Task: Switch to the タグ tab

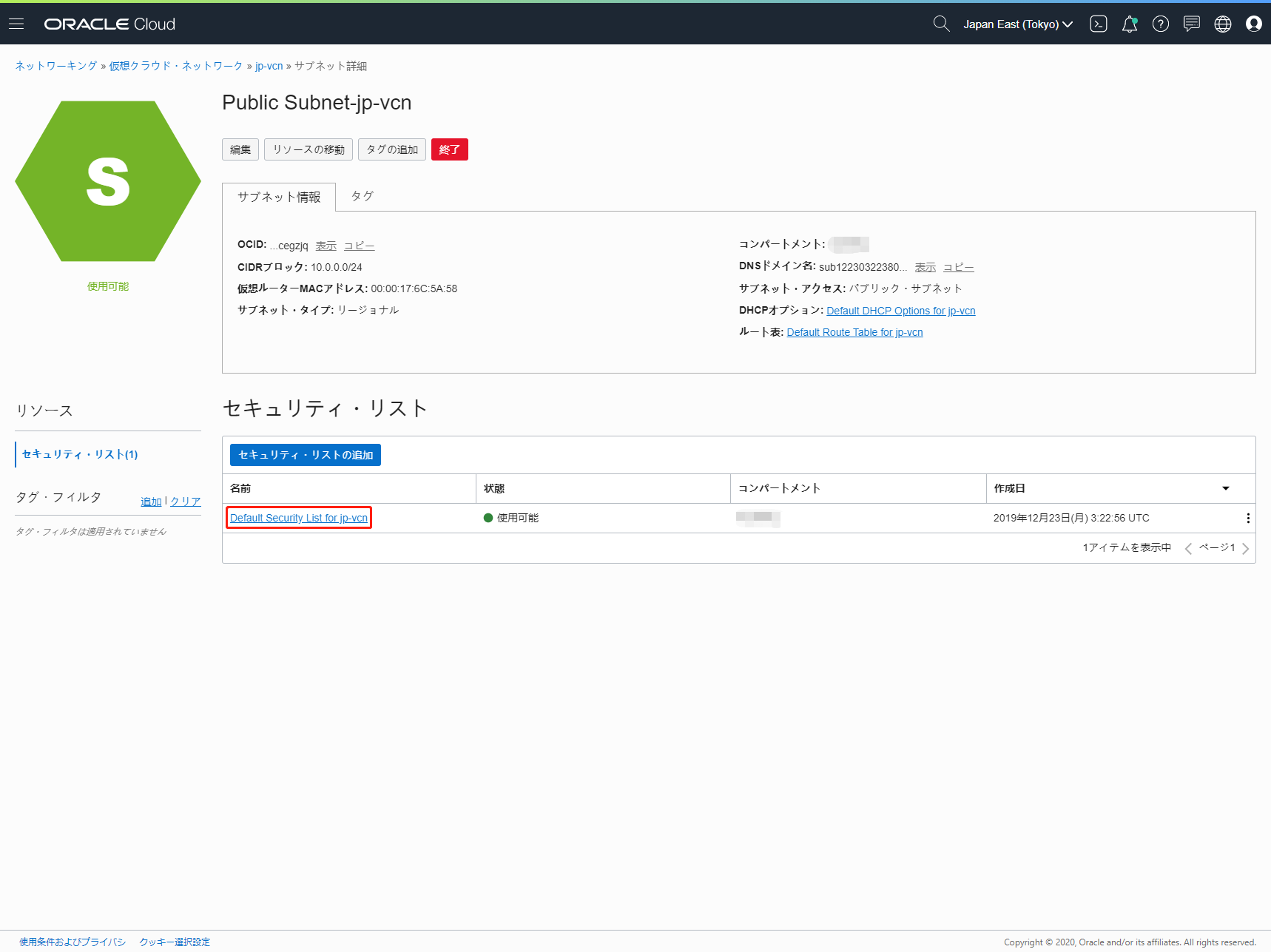Action: coord(362,196)
